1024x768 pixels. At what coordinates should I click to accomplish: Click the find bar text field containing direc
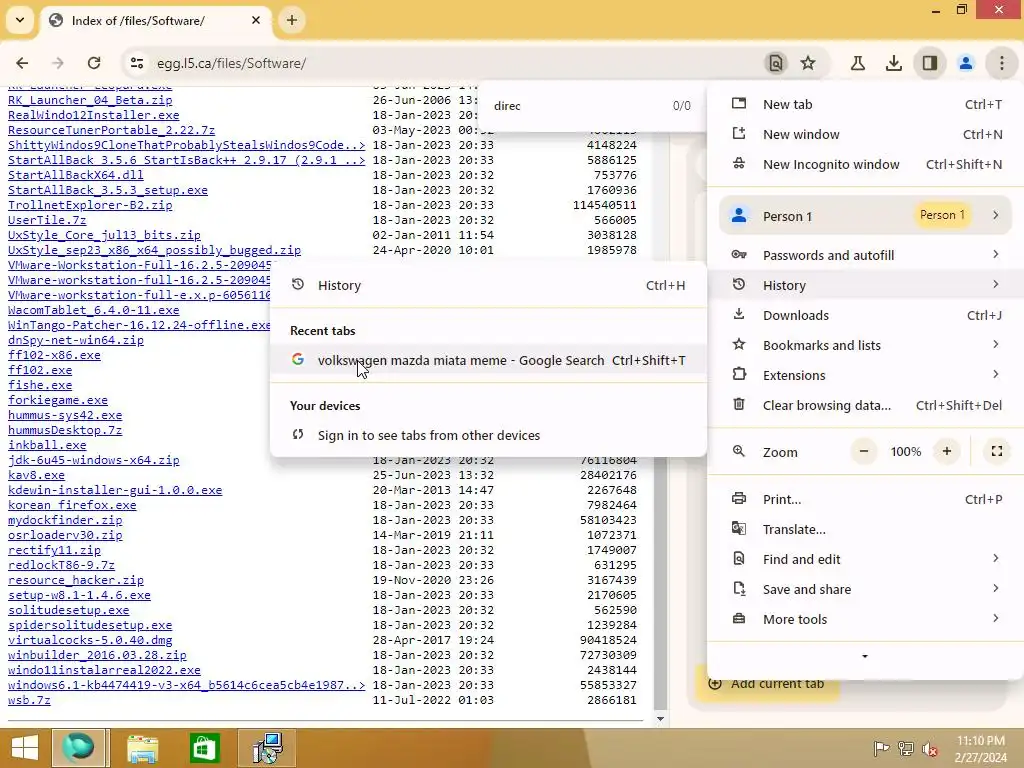tap(575, 106)
